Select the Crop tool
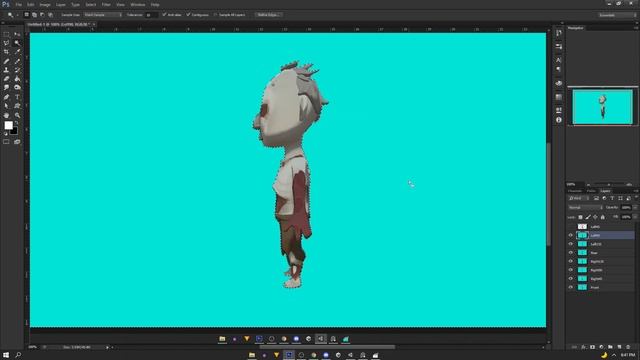Viewport: 640px width, 360px height. 6,52
